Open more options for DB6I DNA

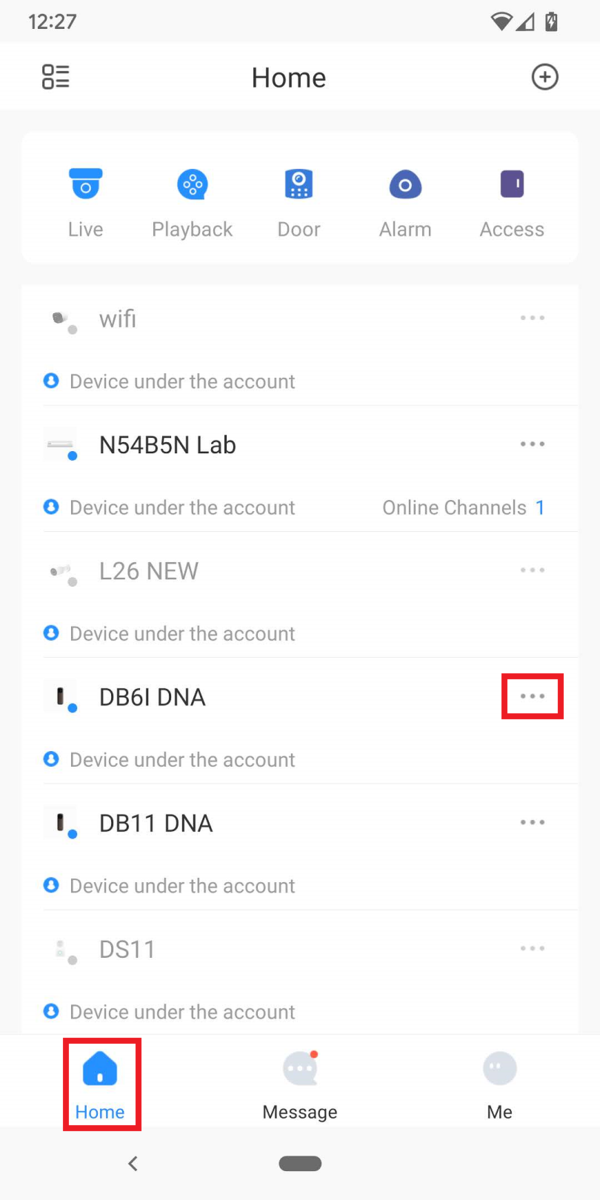pos(532,696)
